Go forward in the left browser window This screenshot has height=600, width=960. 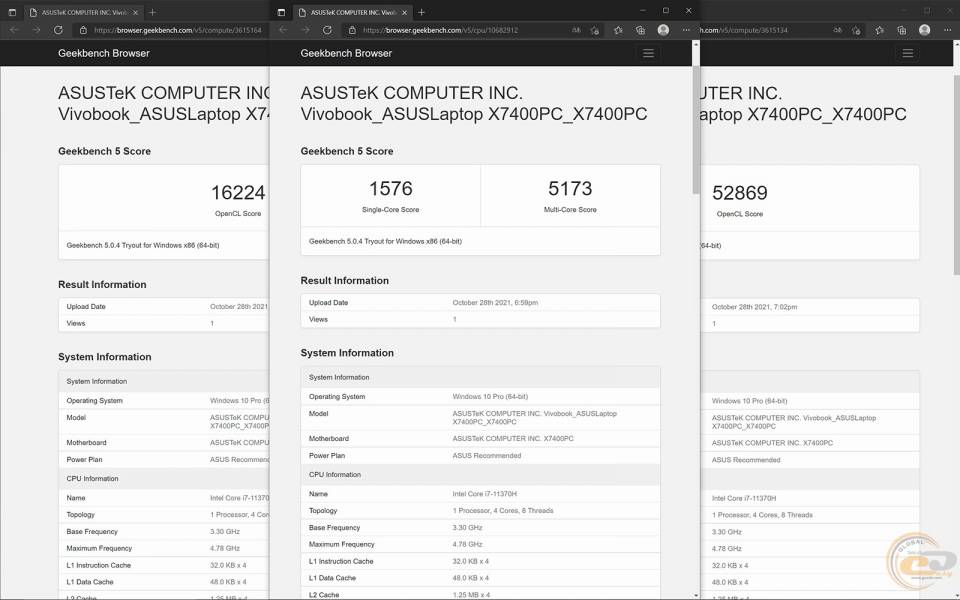[x=36, y=30]
